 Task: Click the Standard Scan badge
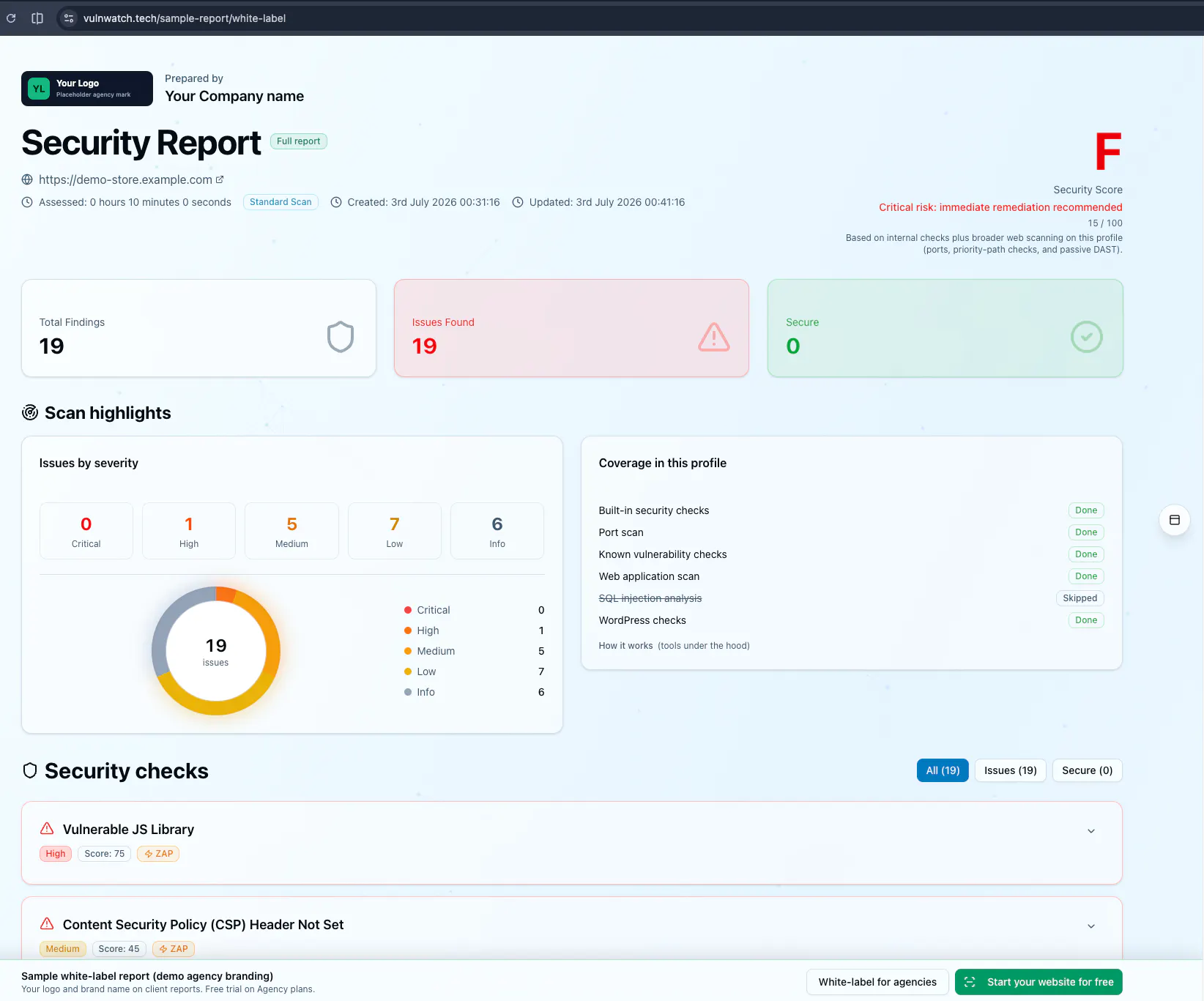280,202
